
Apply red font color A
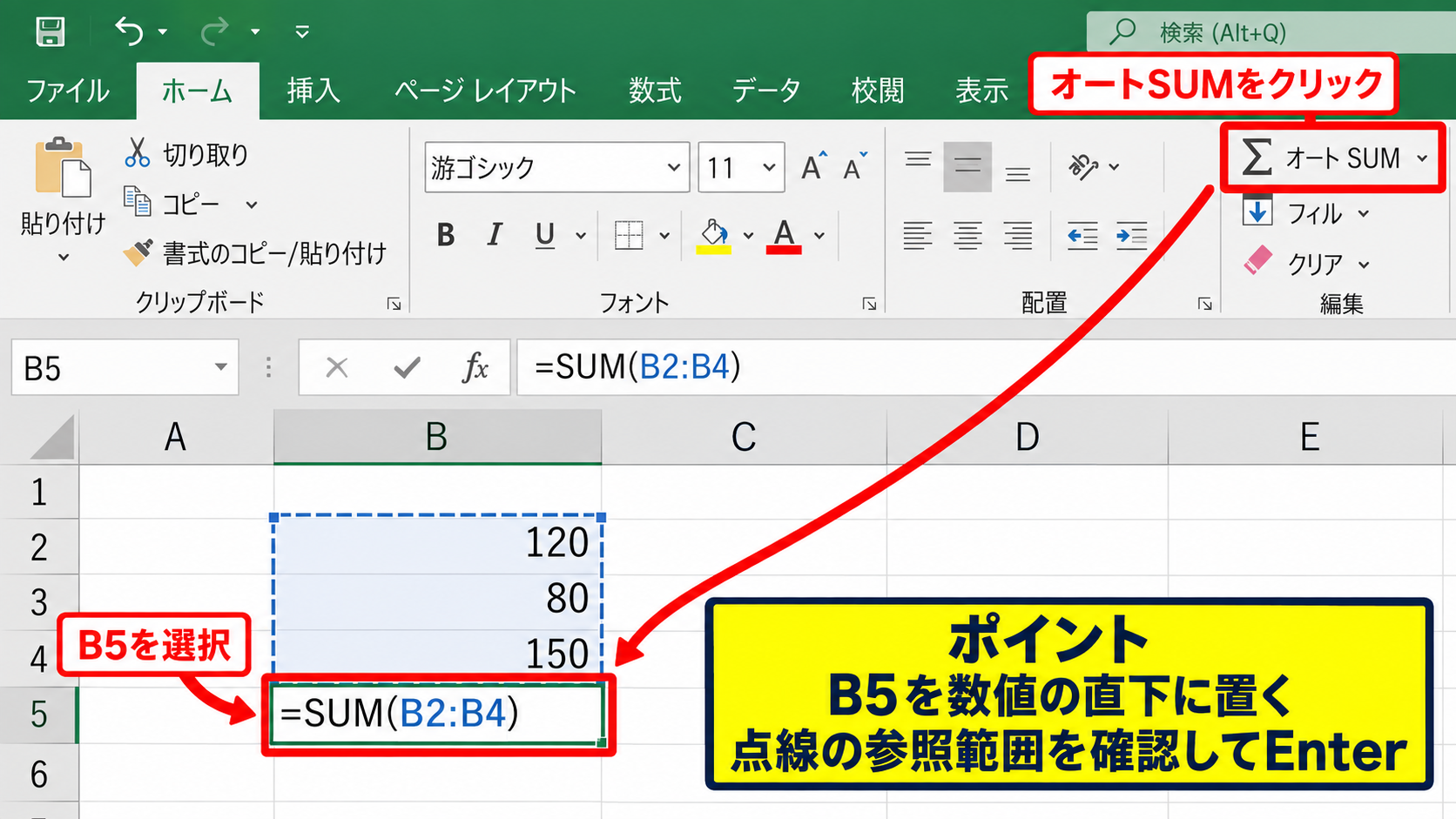pos(784,235)
